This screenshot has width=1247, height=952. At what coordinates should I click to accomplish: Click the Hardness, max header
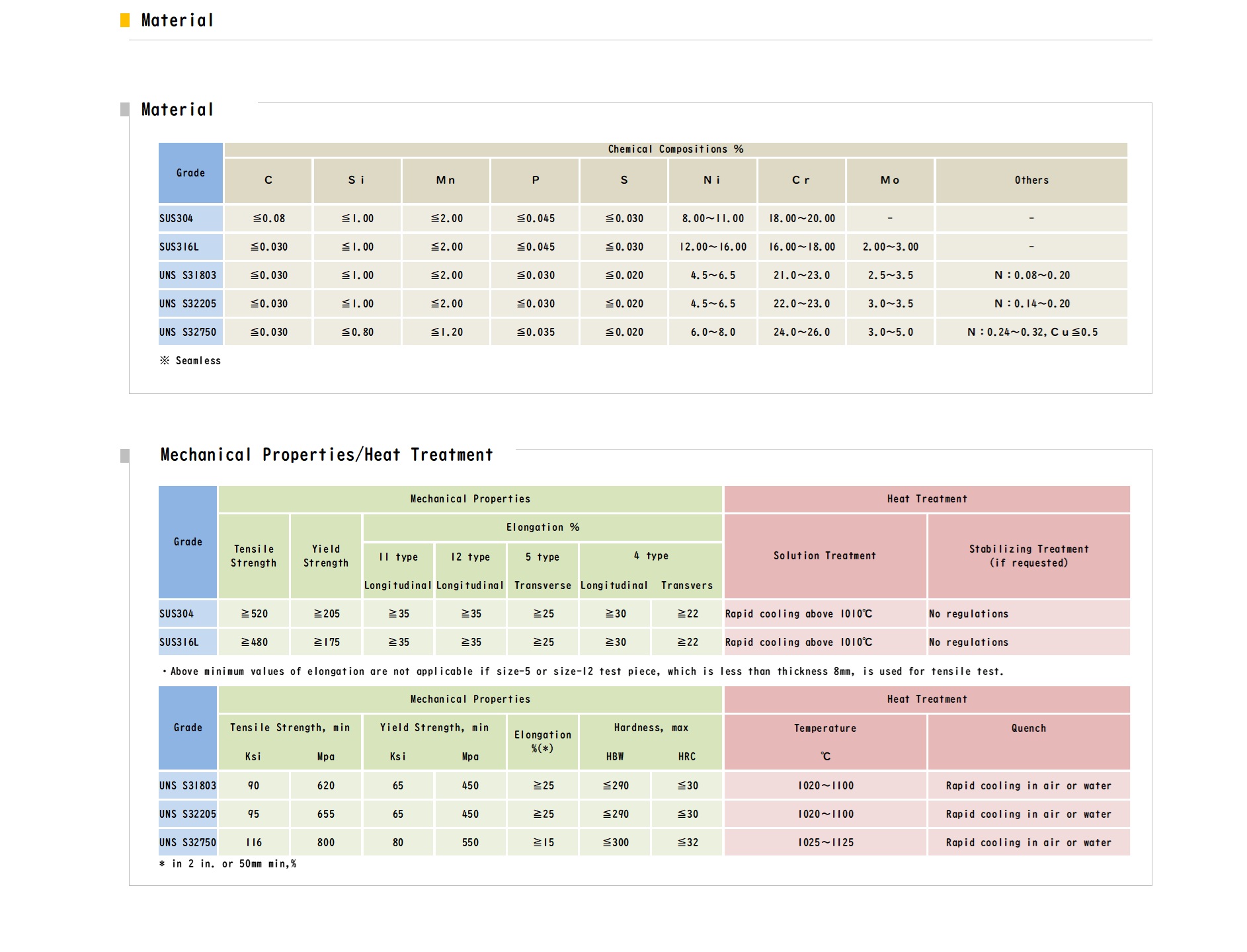(651, 728)
